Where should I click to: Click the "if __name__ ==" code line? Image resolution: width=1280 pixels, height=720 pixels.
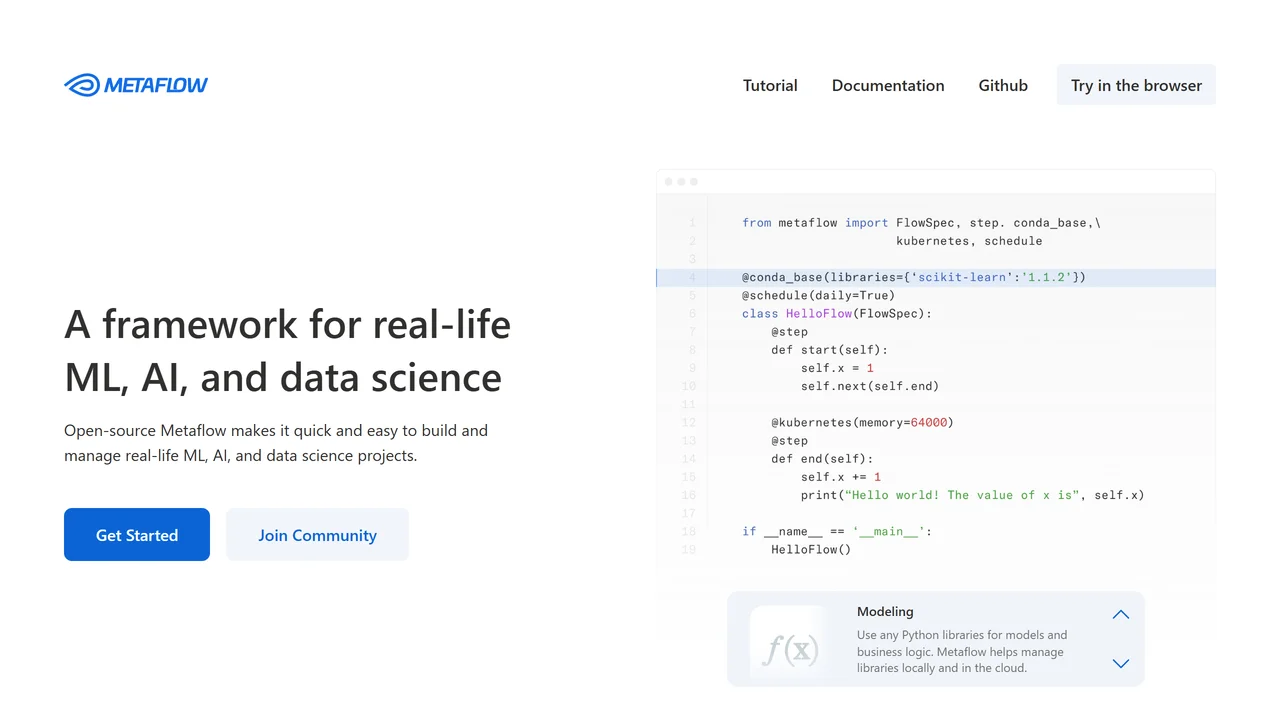pos(837,531)
